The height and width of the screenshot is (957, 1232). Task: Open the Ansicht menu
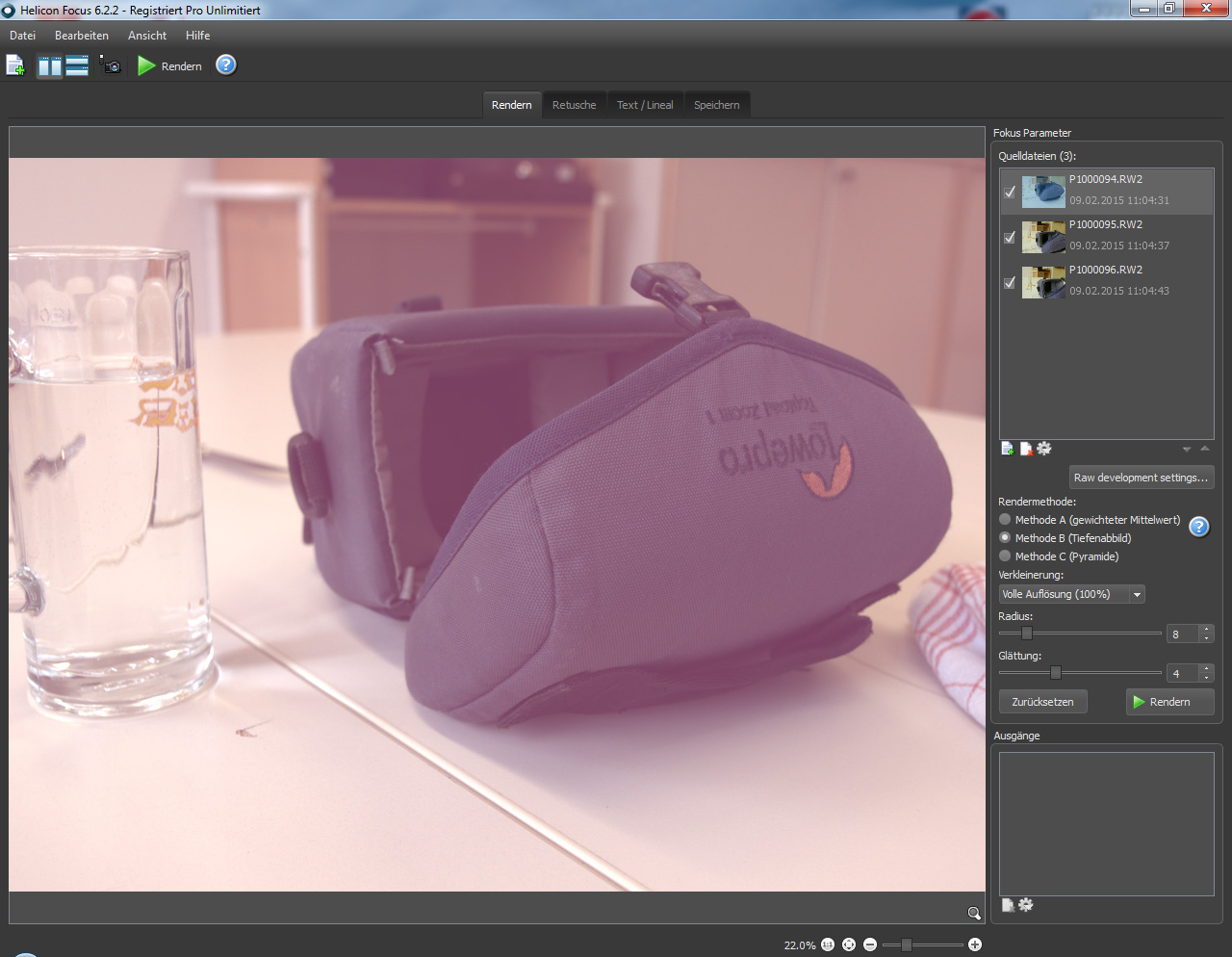(147, 36)
